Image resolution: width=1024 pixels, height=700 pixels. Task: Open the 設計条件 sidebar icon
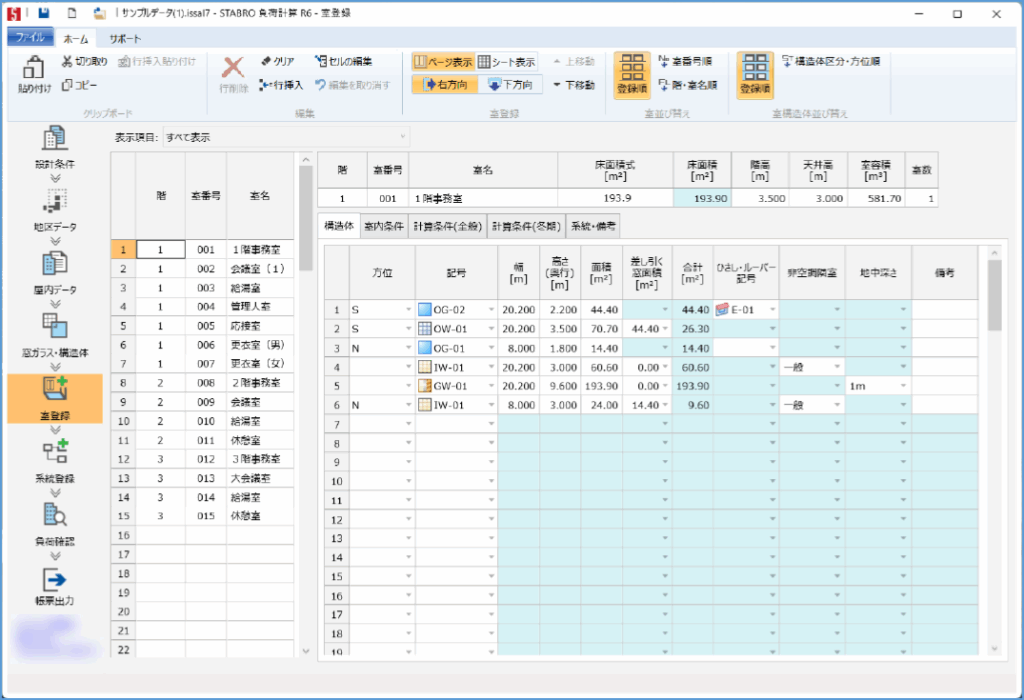click(x=54, y=140)
